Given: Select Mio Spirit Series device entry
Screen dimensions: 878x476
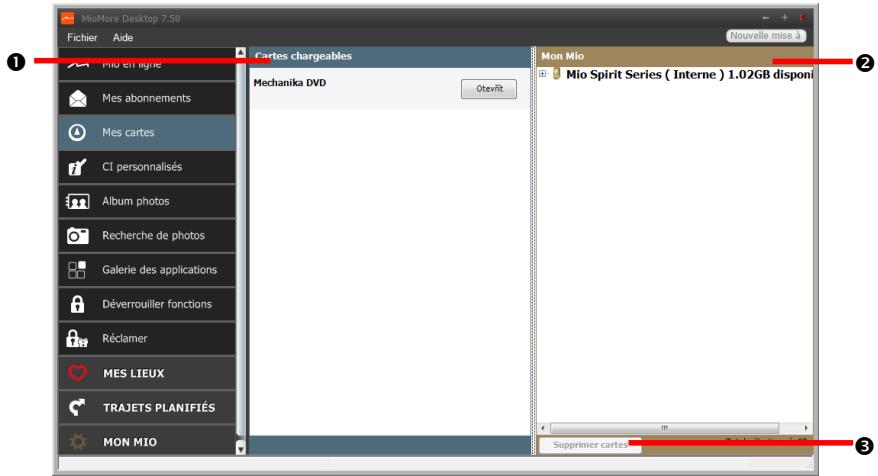Looking at the screenshot, I should (x=690, y=75).
